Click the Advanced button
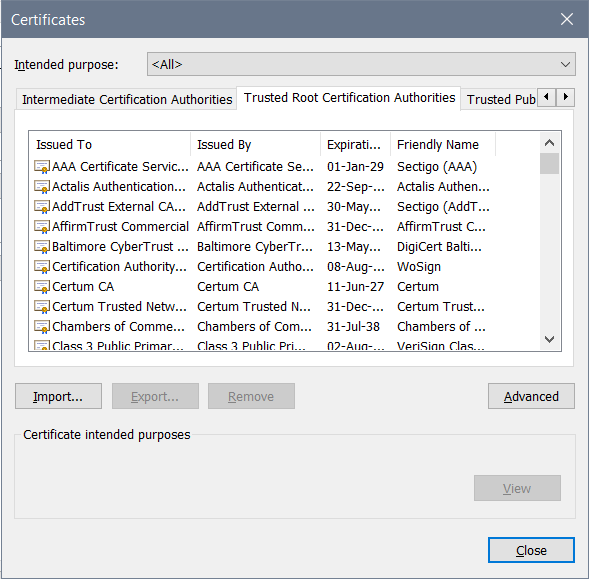The width and height of the screenshot is (589, 579). pos(531,396)
